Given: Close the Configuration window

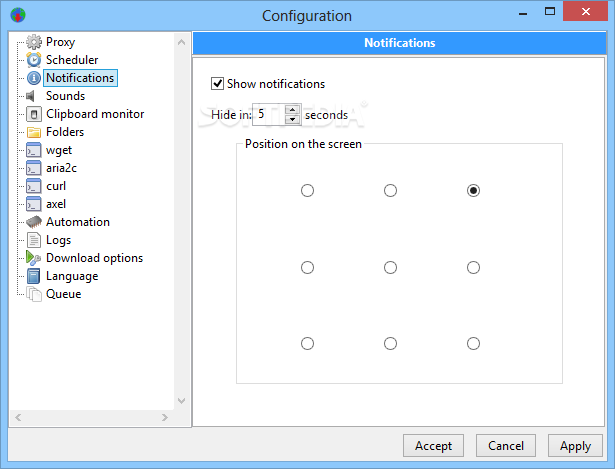Looking at the screenshot, I should 586,11.
